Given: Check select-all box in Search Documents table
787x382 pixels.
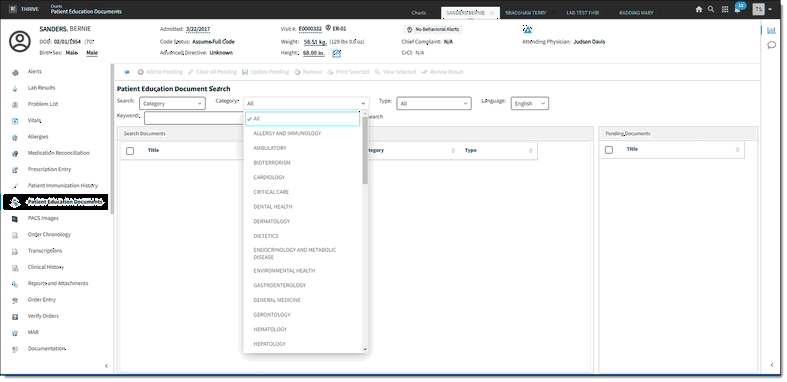Looking at the screenshot, I should [x=130, y=151].
